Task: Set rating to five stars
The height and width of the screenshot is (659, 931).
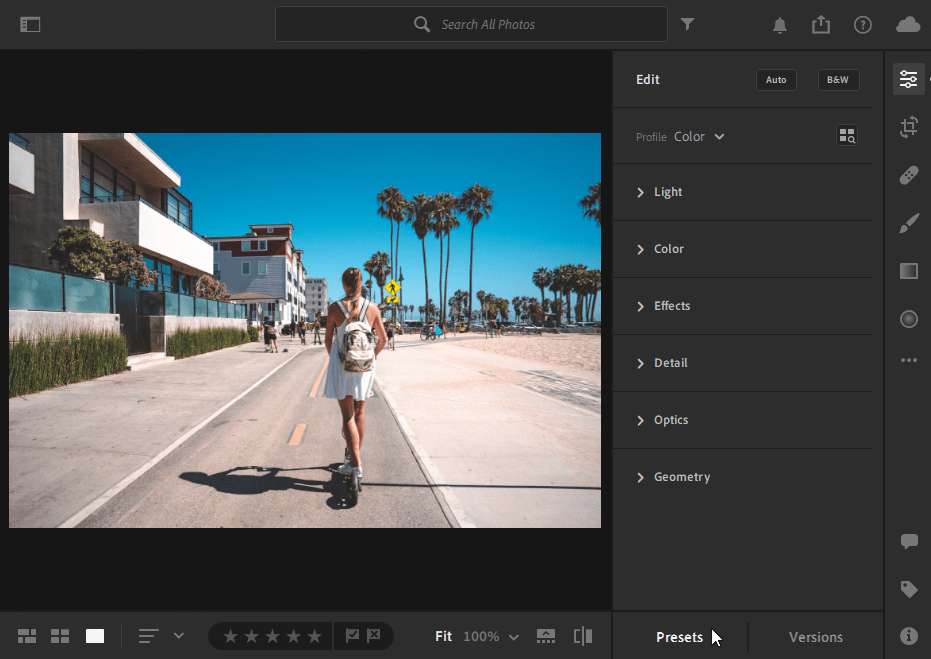Action: click(314, 636)
